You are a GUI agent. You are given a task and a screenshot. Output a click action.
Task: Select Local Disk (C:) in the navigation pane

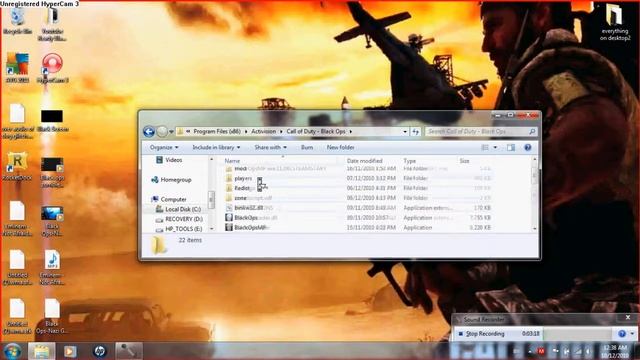point(178,209)
